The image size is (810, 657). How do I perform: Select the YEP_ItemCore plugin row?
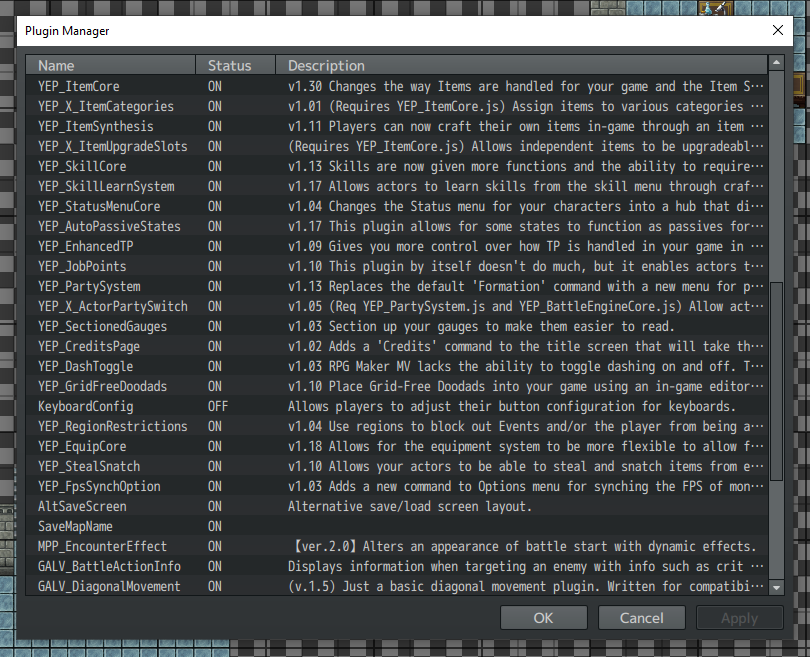pos(397,86)
